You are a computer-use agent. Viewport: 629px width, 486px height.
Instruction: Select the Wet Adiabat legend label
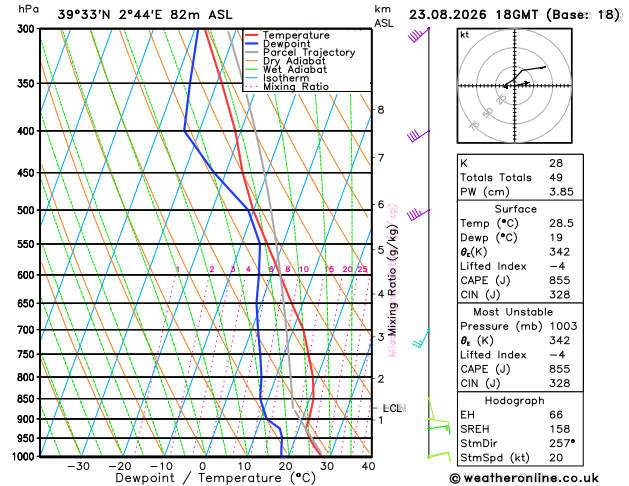coord(295,69)
